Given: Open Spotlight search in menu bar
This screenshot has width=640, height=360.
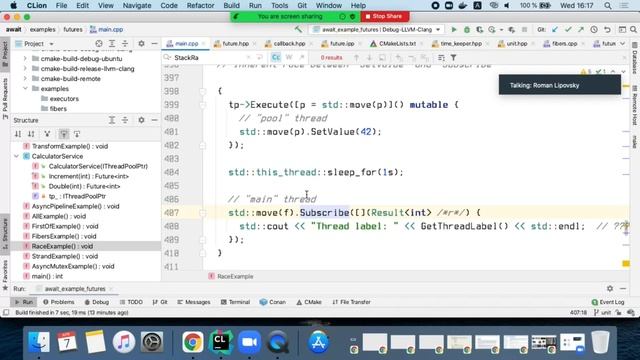Looking at the screenshot, I should click(x=608, y=5).
